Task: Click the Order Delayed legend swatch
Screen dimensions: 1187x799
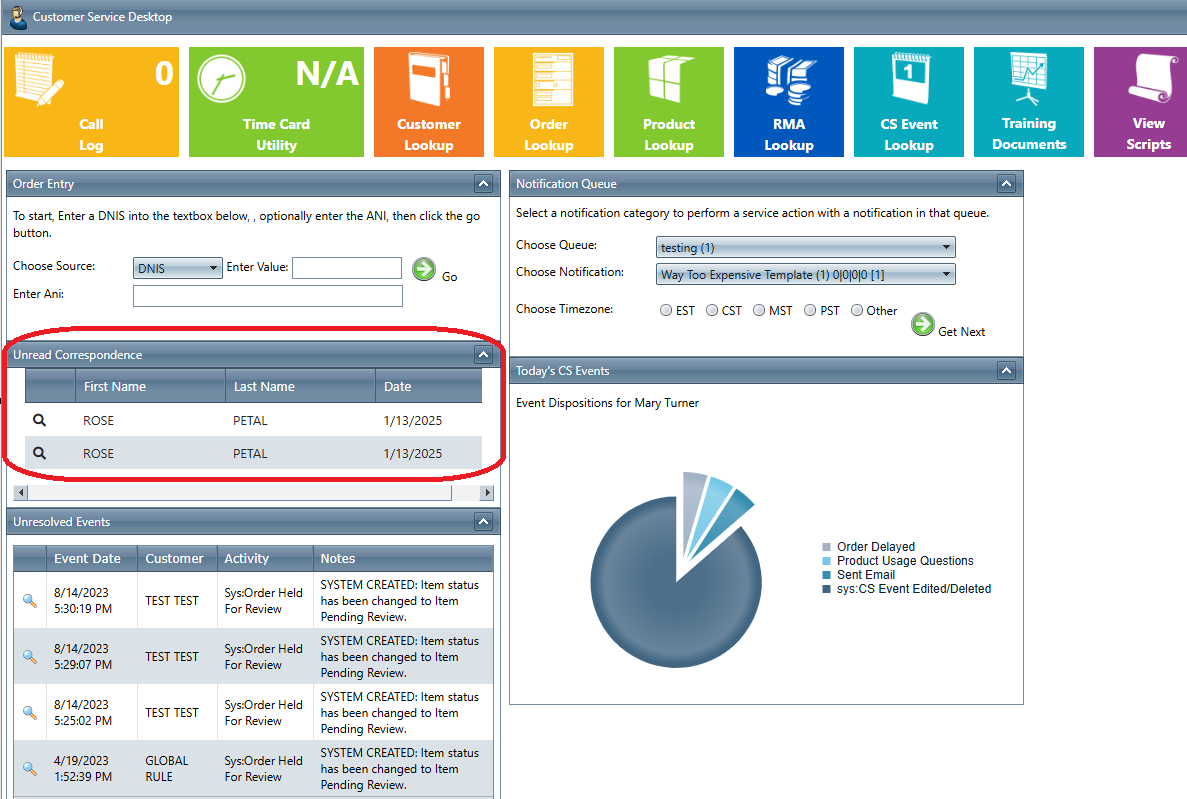Action: [826, 547]
